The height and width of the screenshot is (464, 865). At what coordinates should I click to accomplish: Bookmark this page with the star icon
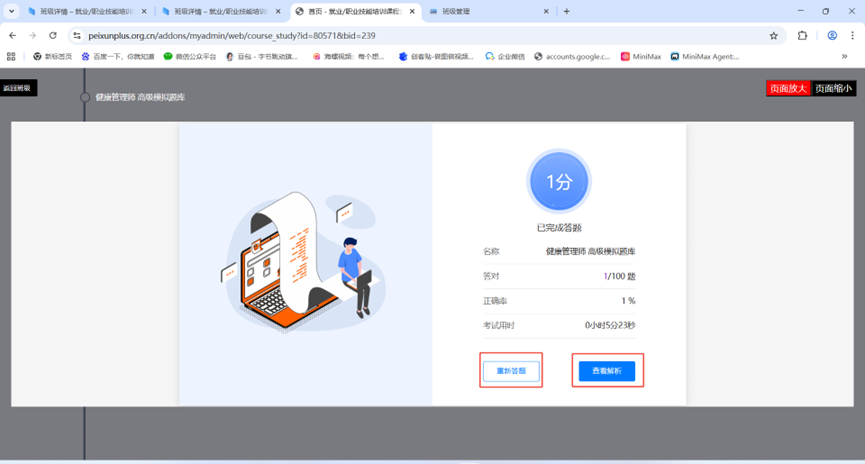coord(773,35)
